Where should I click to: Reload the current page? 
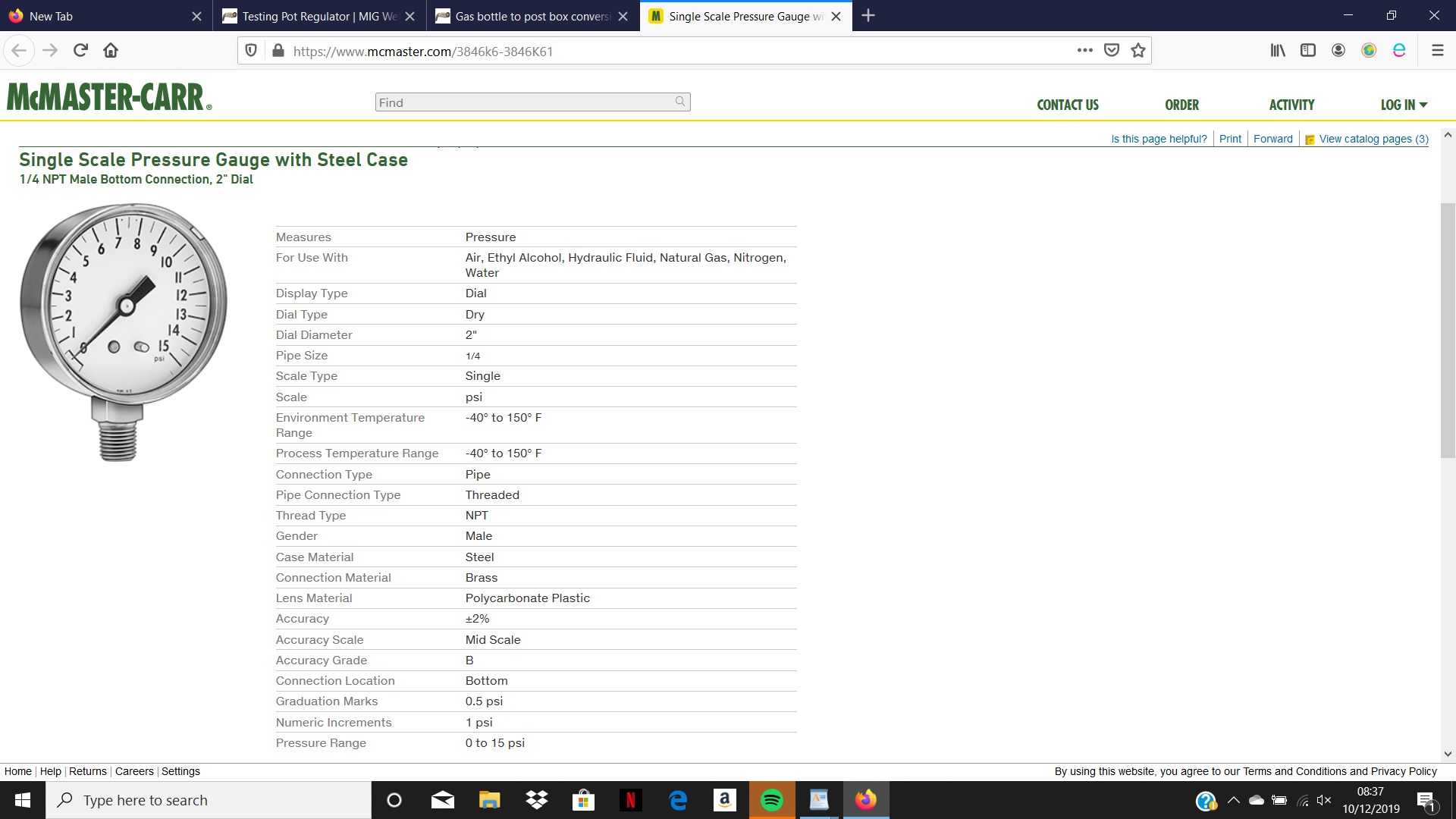[80, 51]
